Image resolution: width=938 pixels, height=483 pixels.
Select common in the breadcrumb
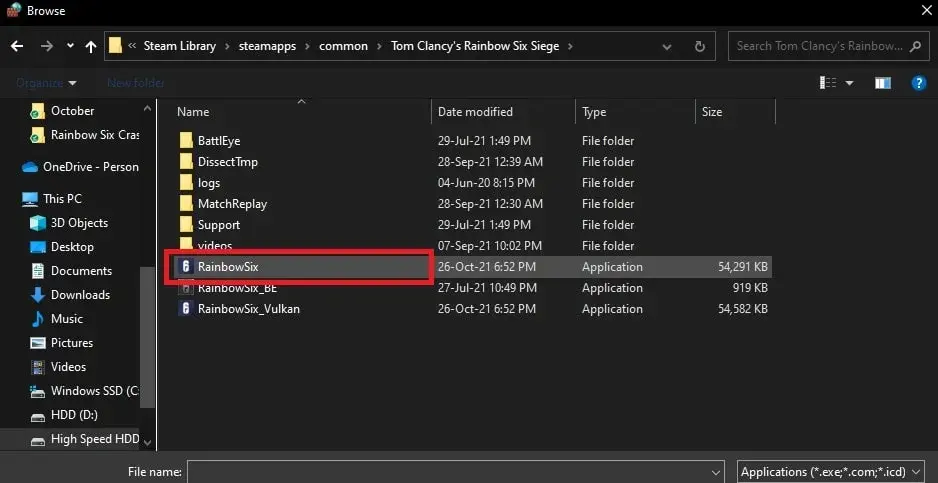pyautogui.click(x=343, y=46)
